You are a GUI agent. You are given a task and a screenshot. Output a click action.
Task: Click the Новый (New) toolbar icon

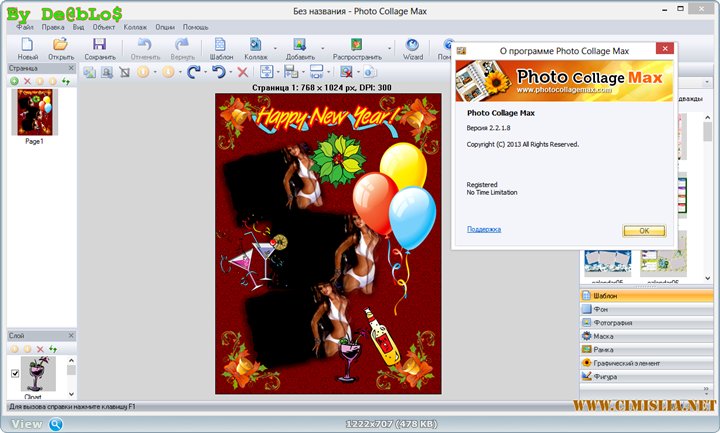click(27, 45)
